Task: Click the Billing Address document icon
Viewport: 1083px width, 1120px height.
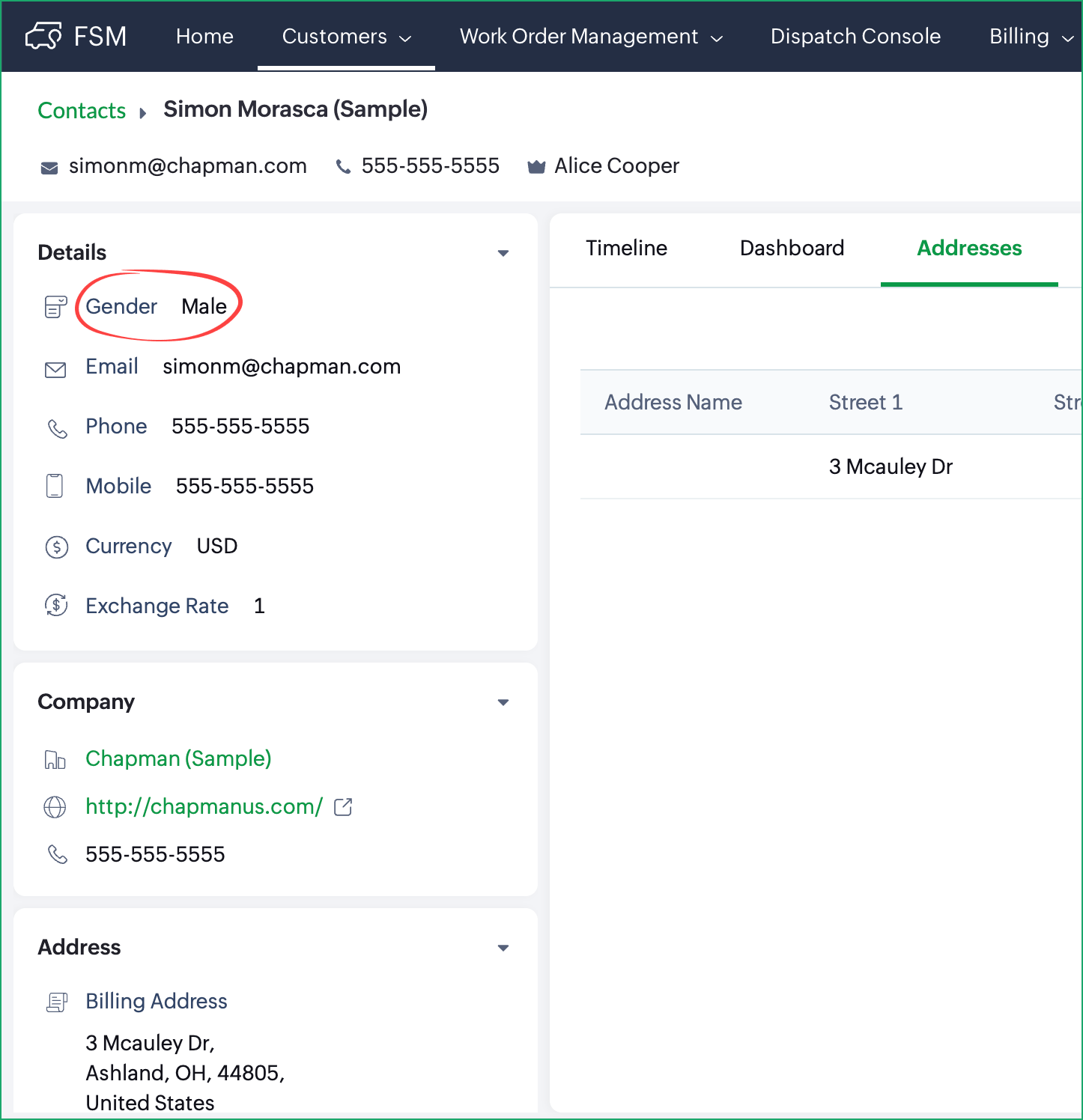Action: pos(57,1002)
